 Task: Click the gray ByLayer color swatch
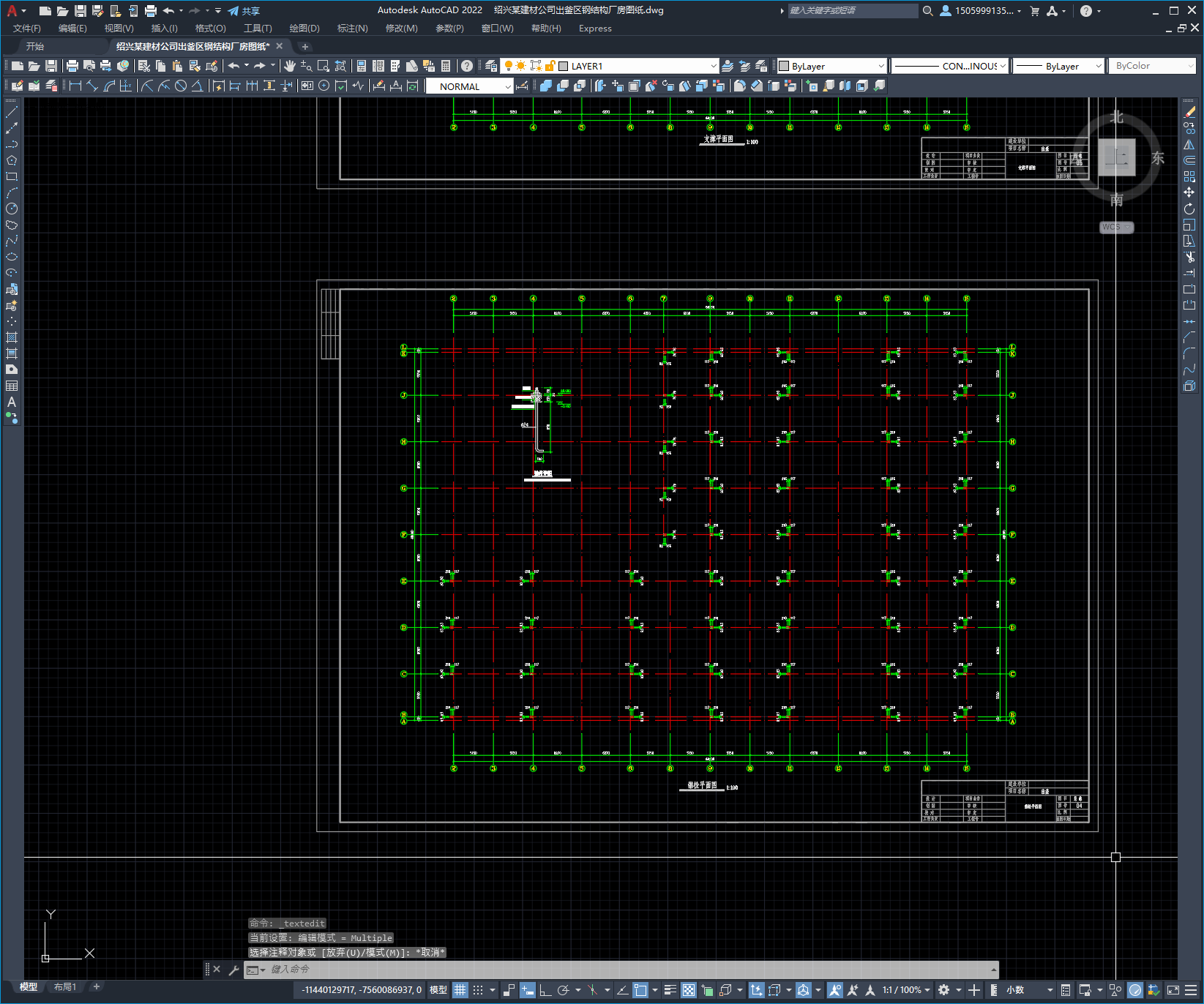[784, 66]
